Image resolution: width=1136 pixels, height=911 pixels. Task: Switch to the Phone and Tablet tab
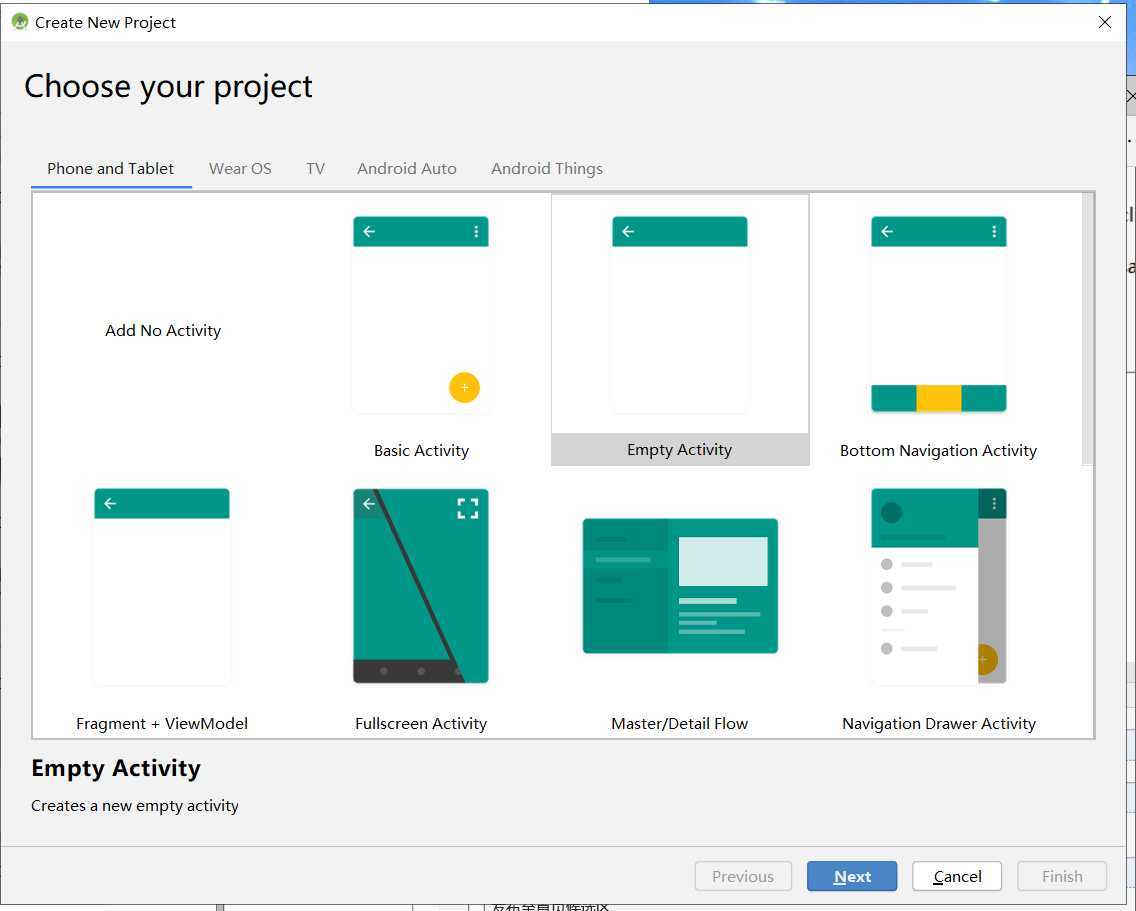[x=111, y=169]
